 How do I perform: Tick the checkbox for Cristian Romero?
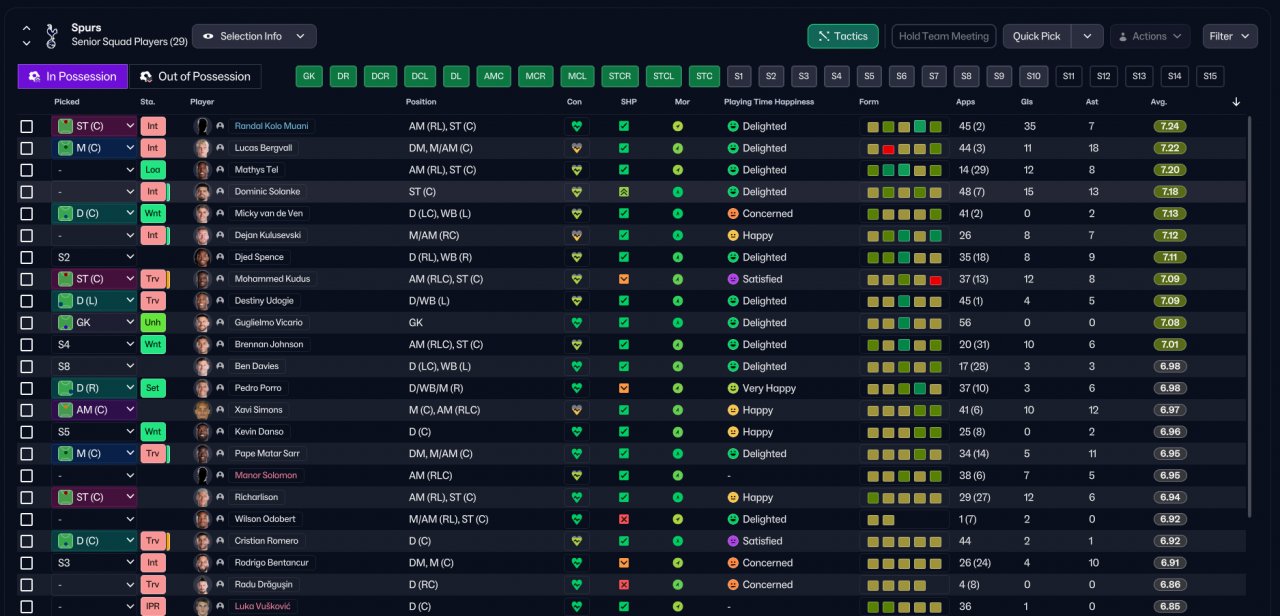click(27, 541)
